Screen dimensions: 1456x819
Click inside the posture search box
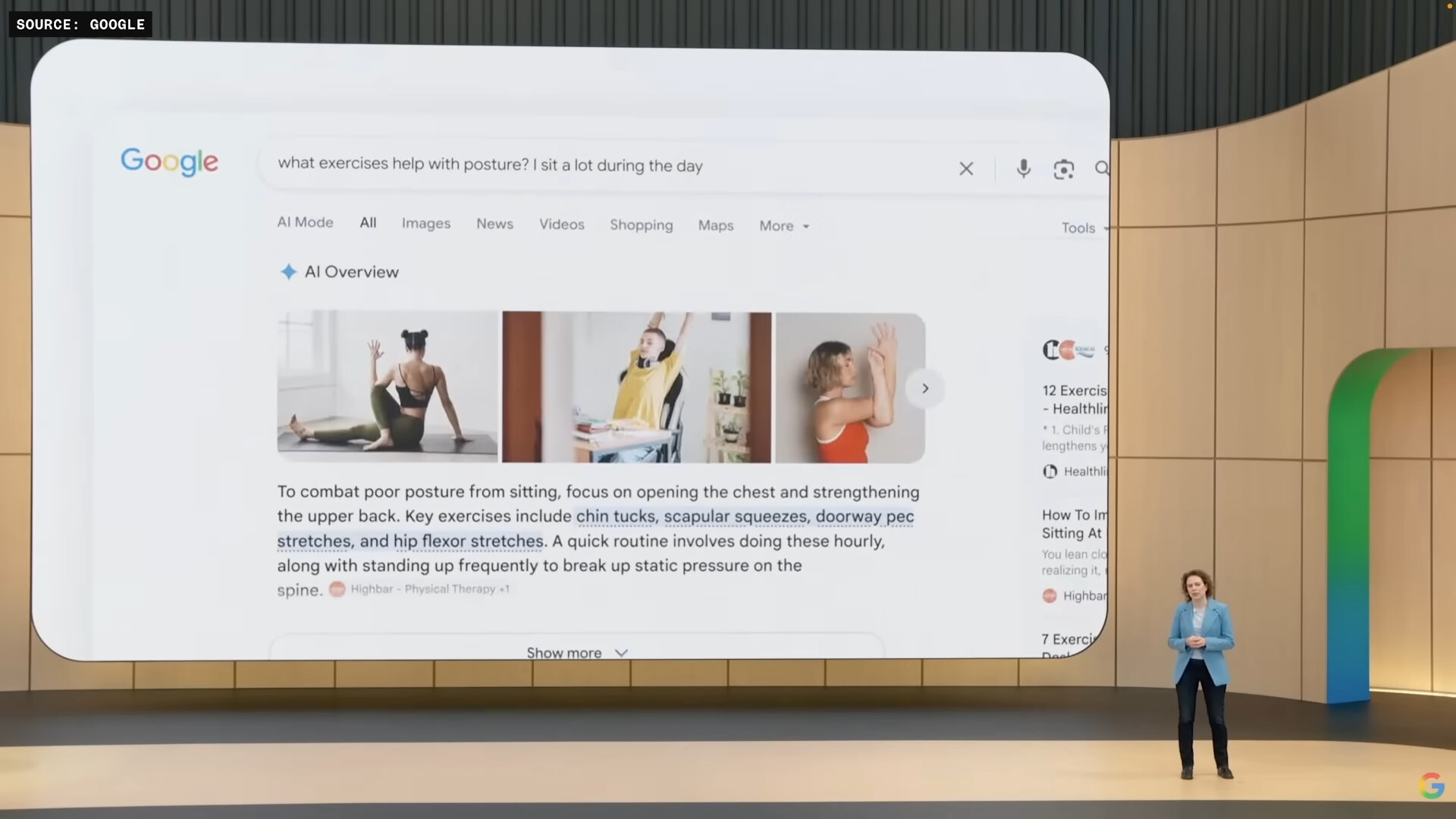[x=607, y=165]
